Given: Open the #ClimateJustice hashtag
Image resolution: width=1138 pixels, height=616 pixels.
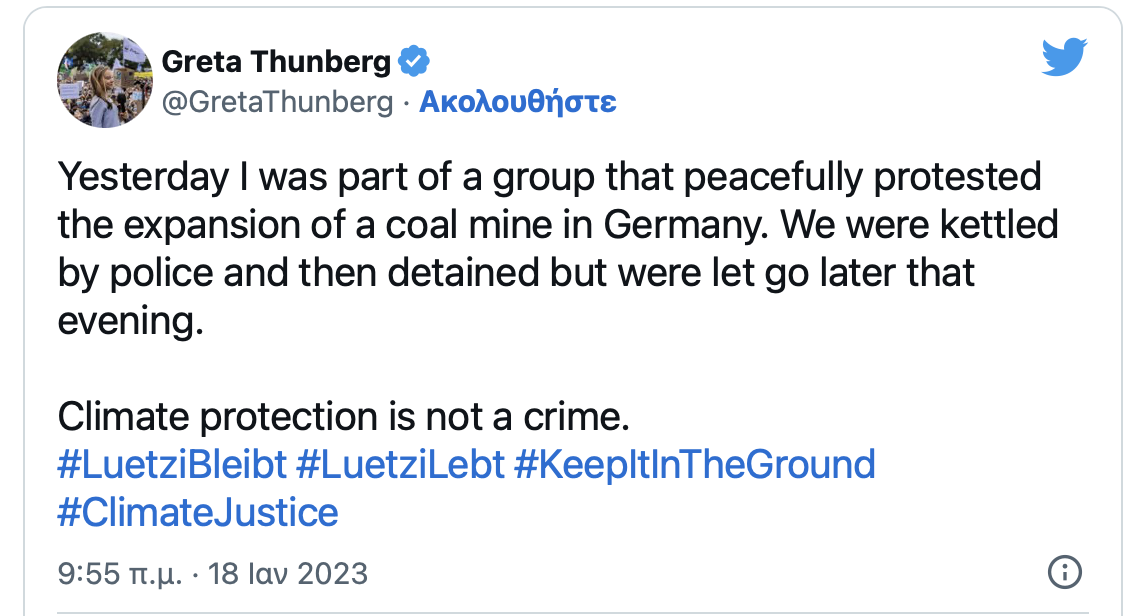Looking at the screenshot, I should [x=198, y=512].
